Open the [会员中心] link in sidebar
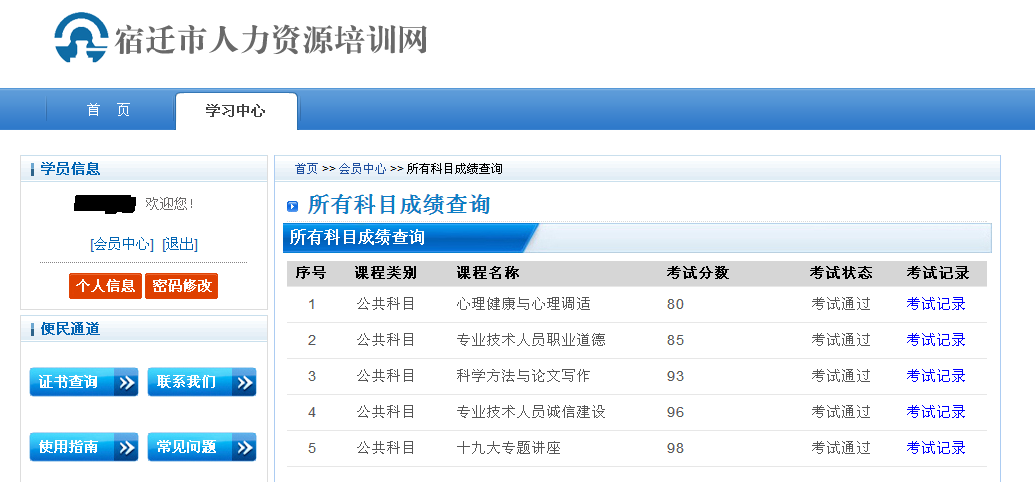Viewport: 1035px width, 482px height. 122,244
